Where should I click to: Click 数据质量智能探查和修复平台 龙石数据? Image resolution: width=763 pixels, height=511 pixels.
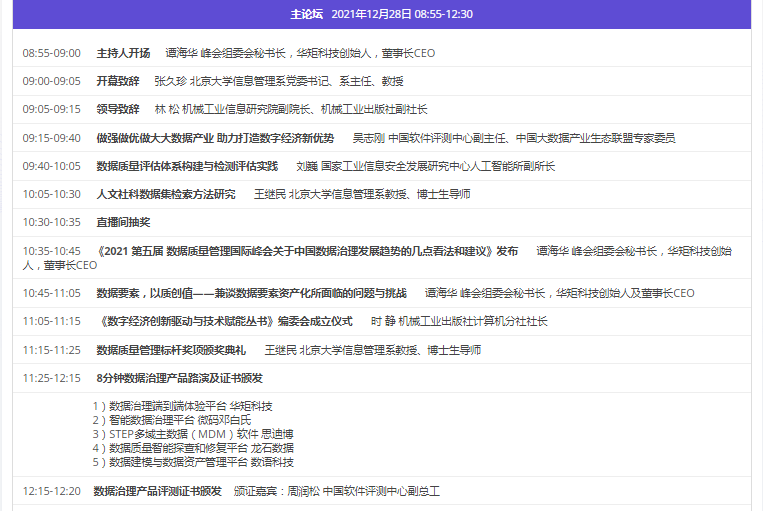coord(192,448)
